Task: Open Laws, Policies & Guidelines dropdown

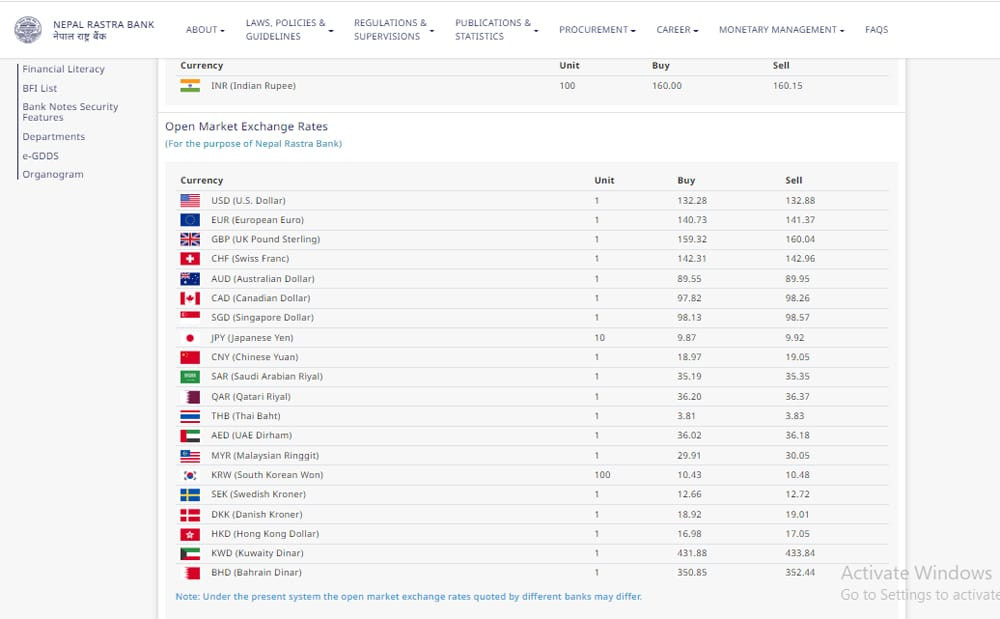Action: (x=290, y=30)
